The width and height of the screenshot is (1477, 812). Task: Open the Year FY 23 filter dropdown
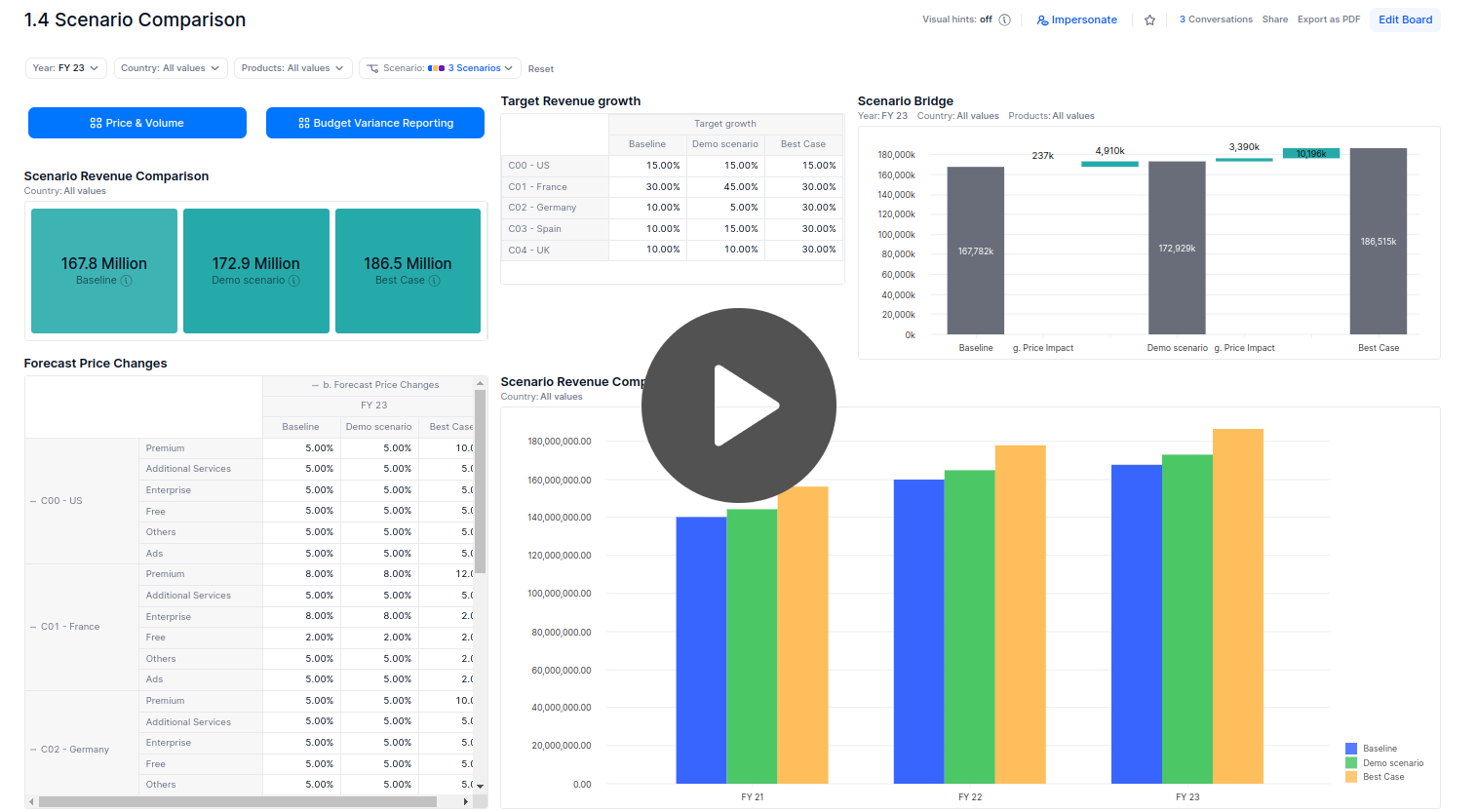tap(65, 68)
